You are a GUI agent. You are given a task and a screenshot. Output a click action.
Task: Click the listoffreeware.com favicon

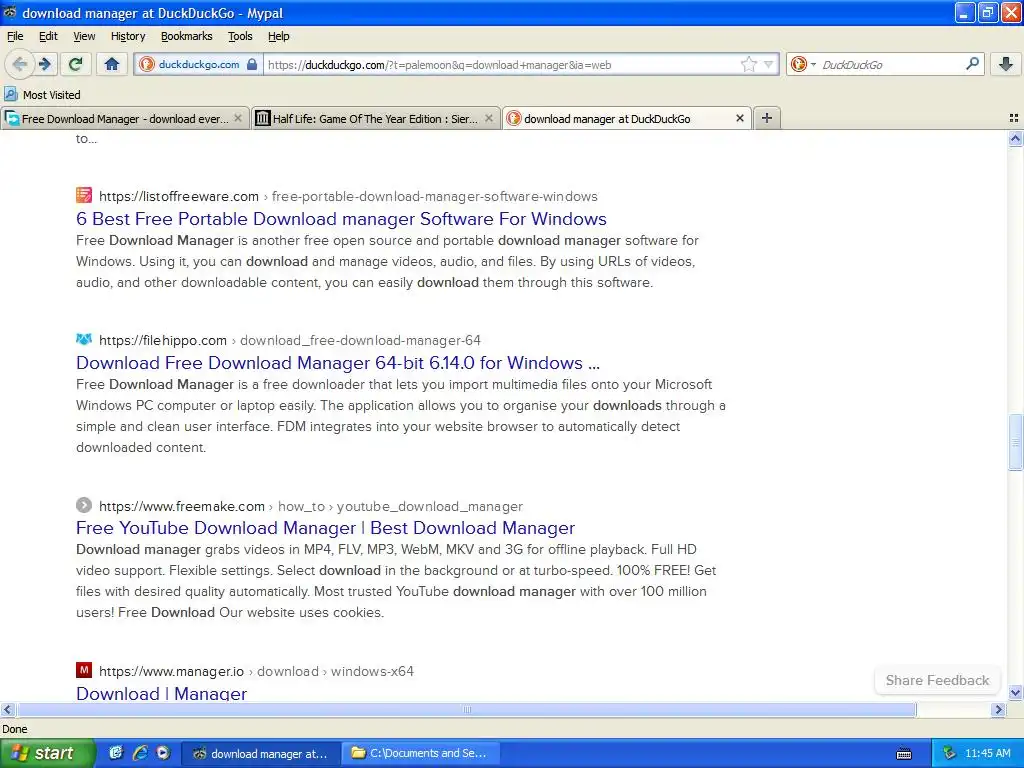[x=84, y=195]
